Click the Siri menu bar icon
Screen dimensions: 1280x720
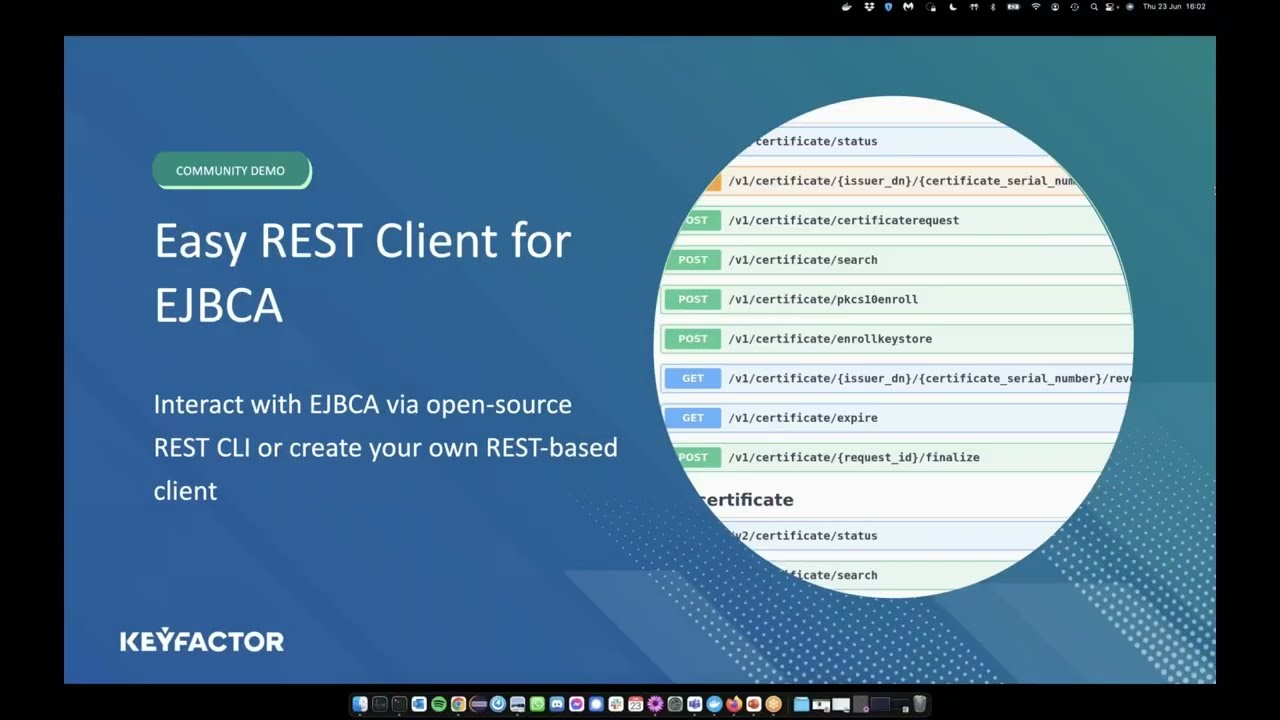(1130, 6)
